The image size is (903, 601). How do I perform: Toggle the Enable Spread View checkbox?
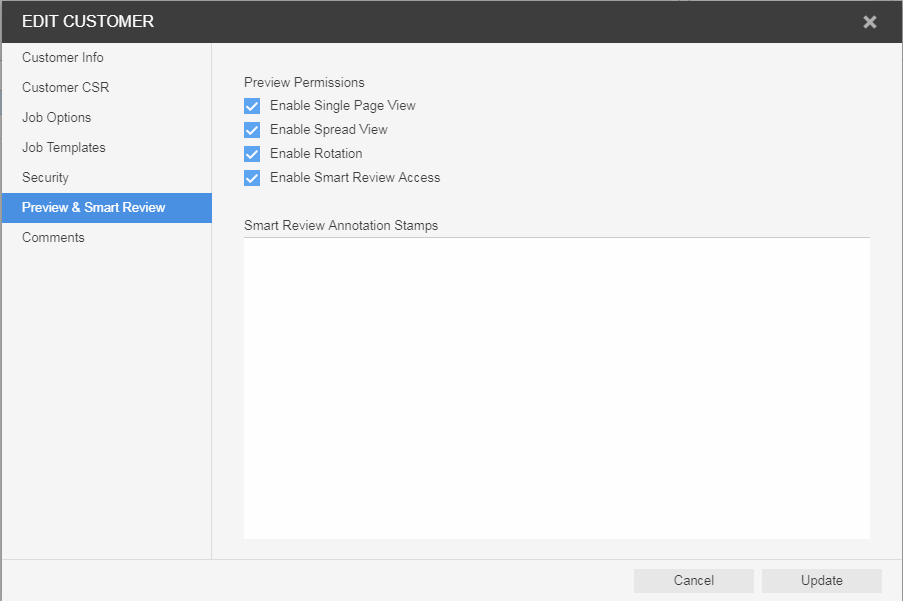(252, 130)
